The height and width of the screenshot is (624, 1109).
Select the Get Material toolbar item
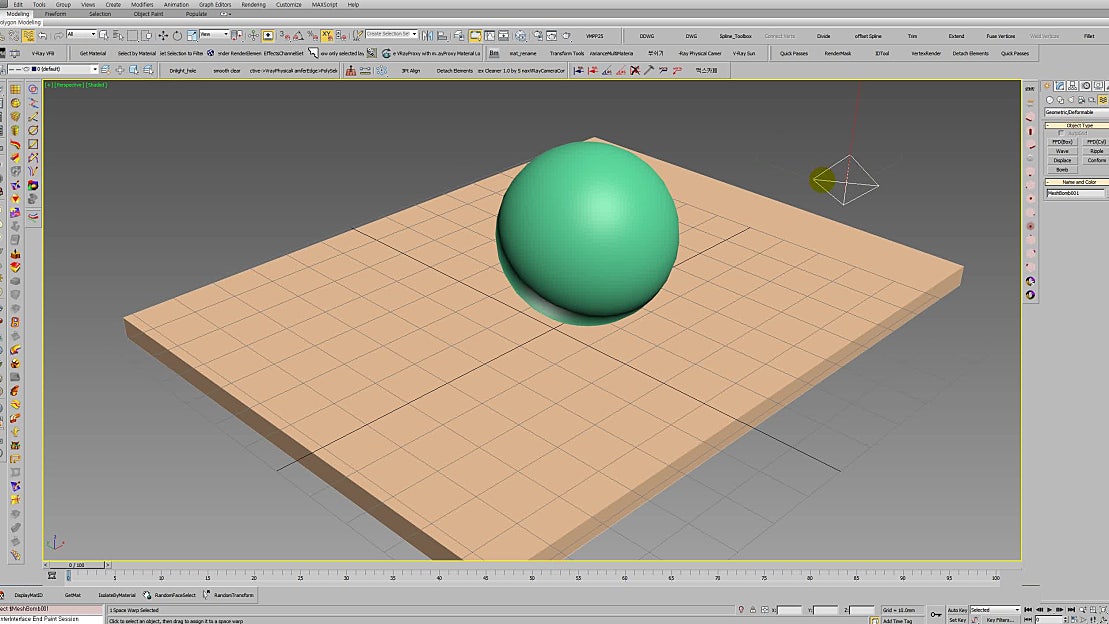coord(94,52)
